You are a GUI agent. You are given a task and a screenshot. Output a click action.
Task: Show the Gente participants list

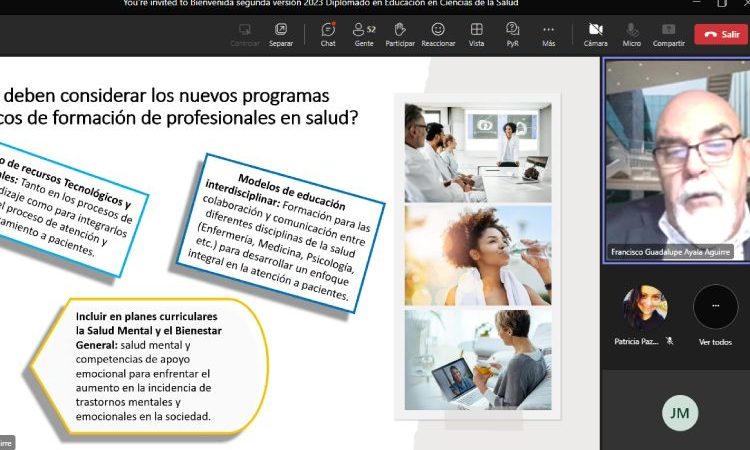(364, 34)
